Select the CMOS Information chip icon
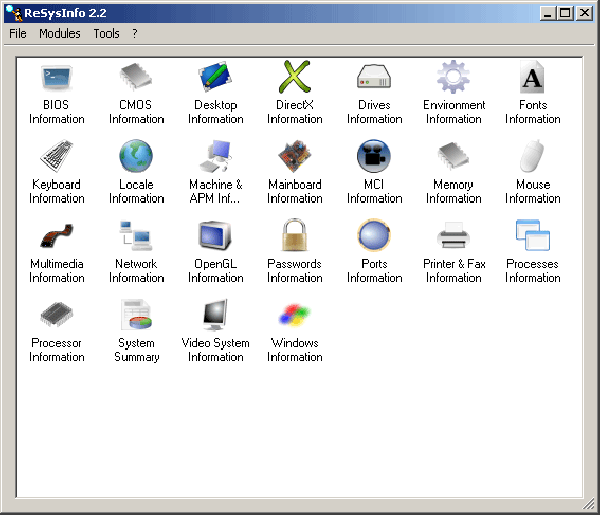Screen dimensions: 600x515 pyautogui.click(x=136, y=78)
